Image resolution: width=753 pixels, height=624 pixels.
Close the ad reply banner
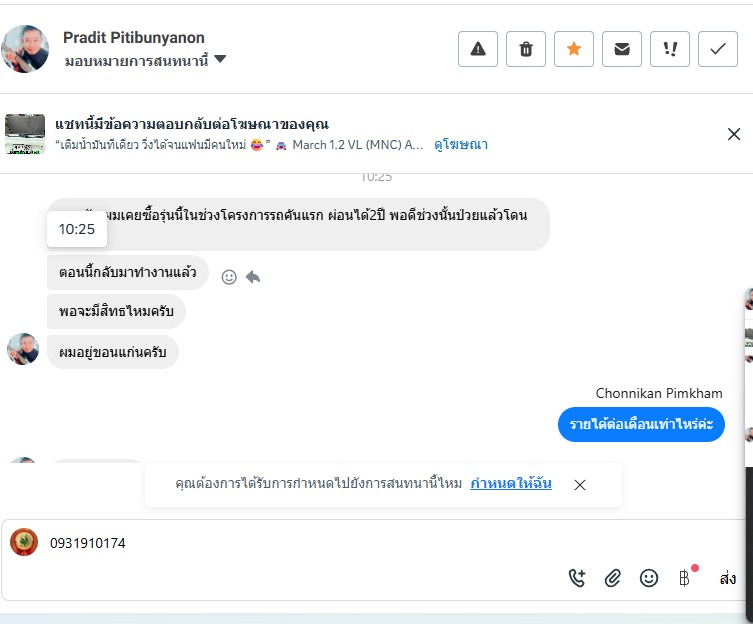[x=734, y=134]
